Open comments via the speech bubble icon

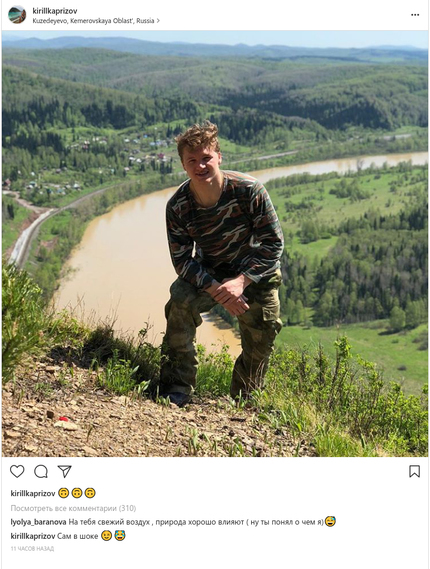click(x=41, y=471)
